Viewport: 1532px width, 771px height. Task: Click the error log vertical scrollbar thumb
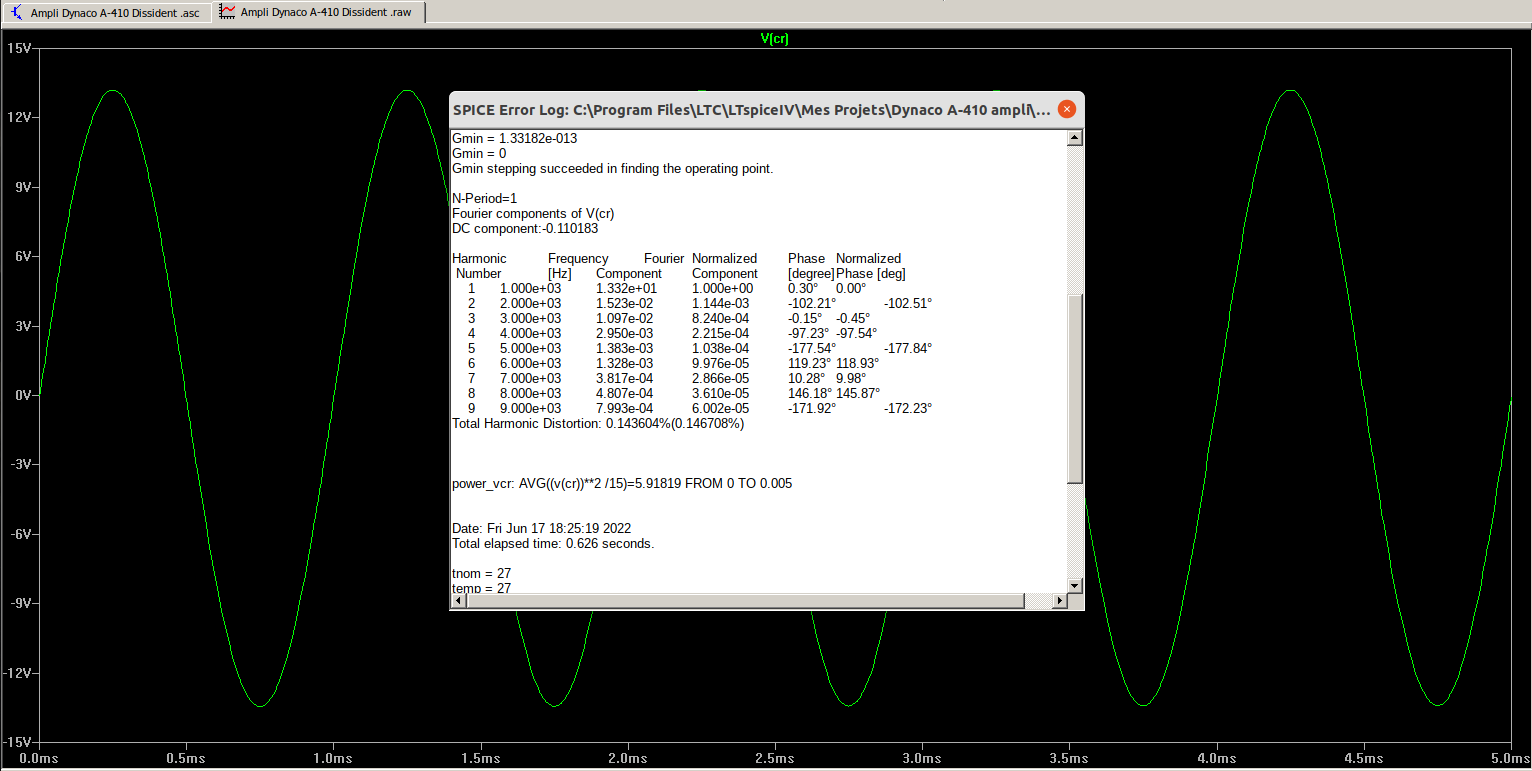click(1075, 388)
